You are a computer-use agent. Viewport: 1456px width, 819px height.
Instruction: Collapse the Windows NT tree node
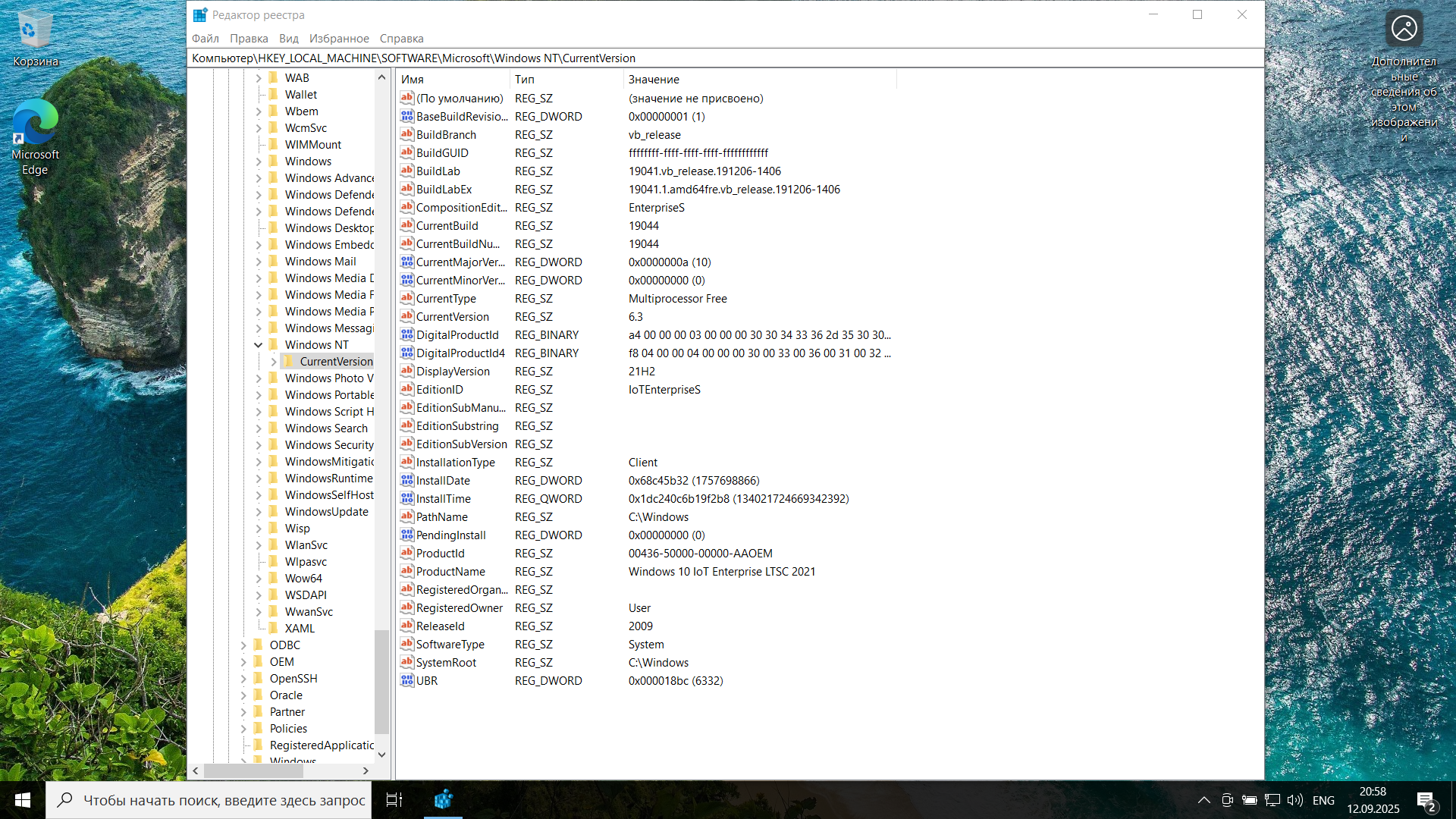[259, 344]
